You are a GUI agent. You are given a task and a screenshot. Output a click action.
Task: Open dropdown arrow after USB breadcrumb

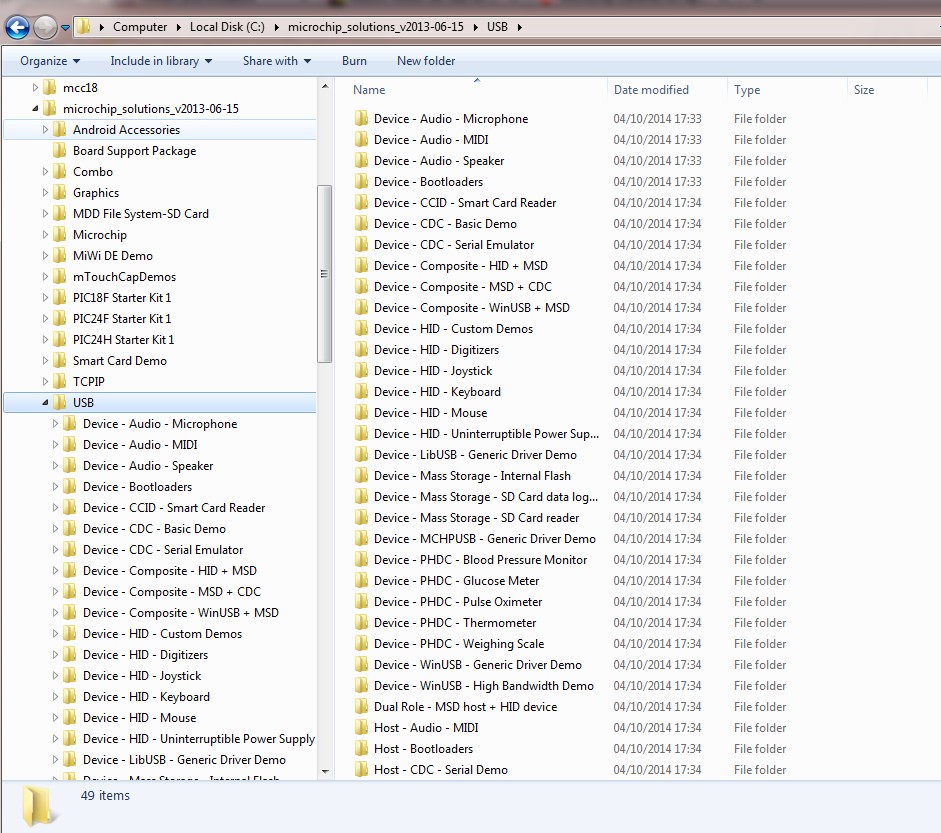519,27
